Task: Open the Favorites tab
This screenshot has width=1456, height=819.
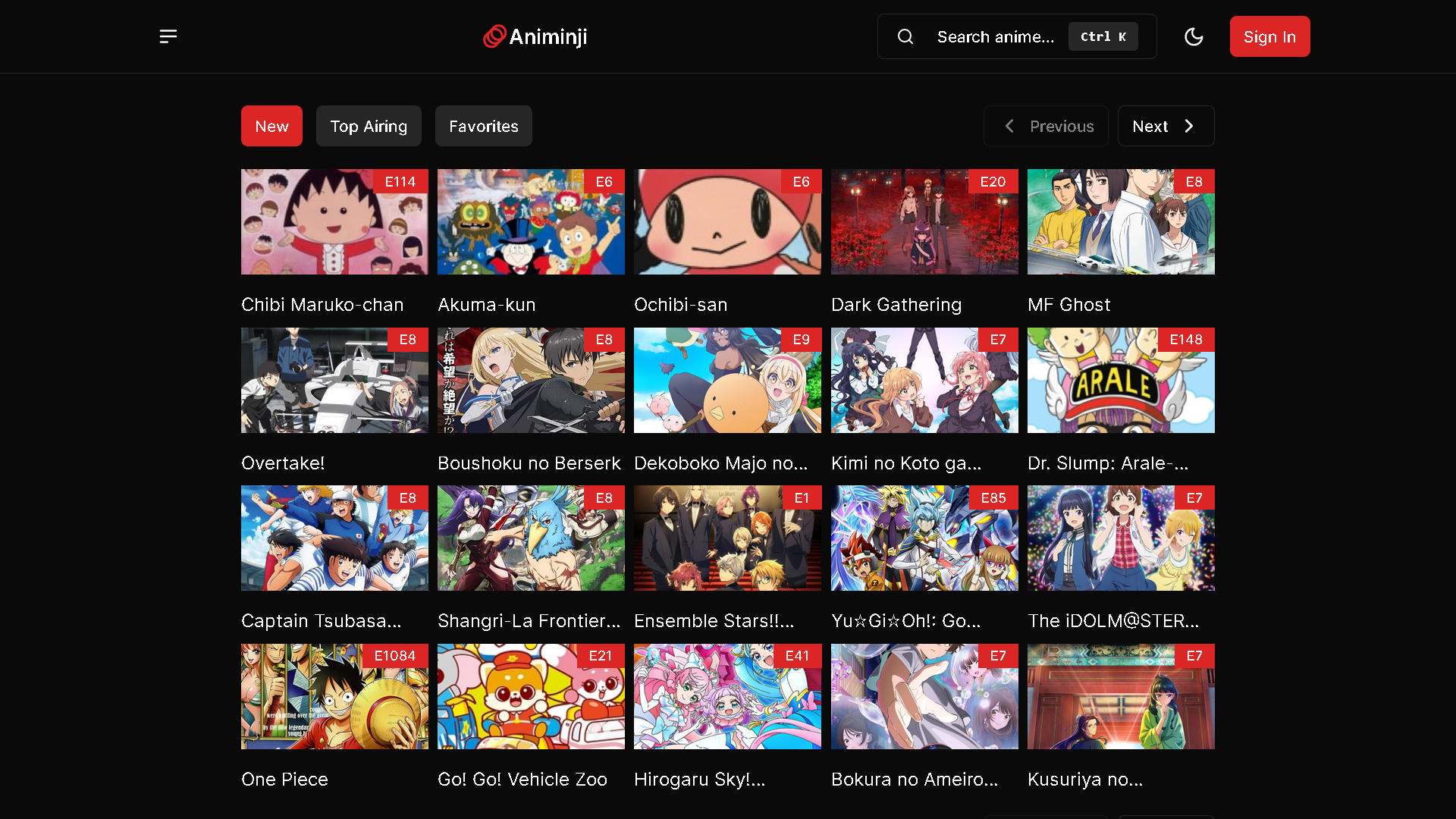Action: point(483,126)
